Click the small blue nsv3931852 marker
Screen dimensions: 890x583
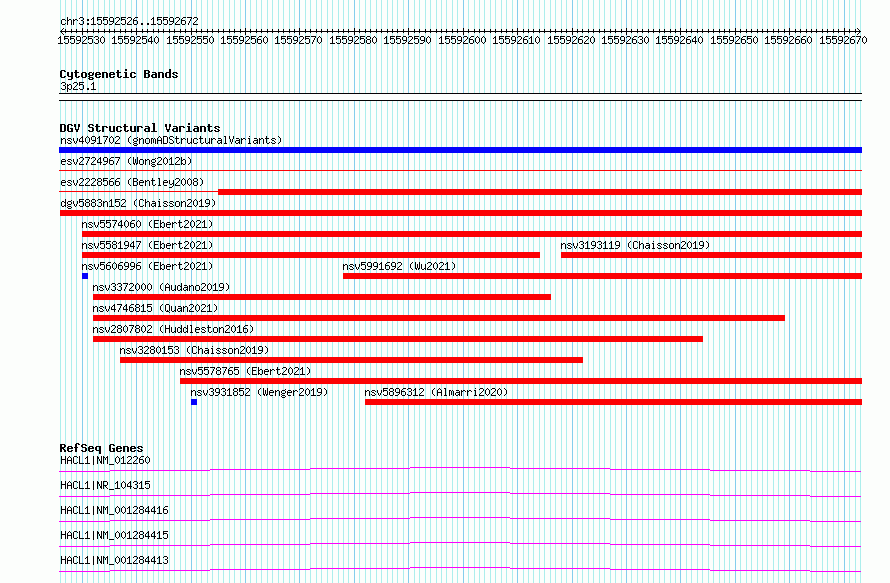tap(194, 402)
